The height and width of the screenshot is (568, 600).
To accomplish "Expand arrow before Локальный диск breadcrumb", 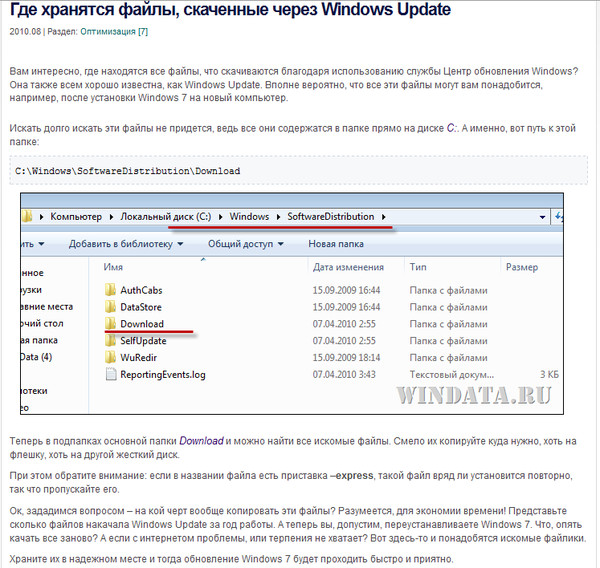I will click(111, 217).
